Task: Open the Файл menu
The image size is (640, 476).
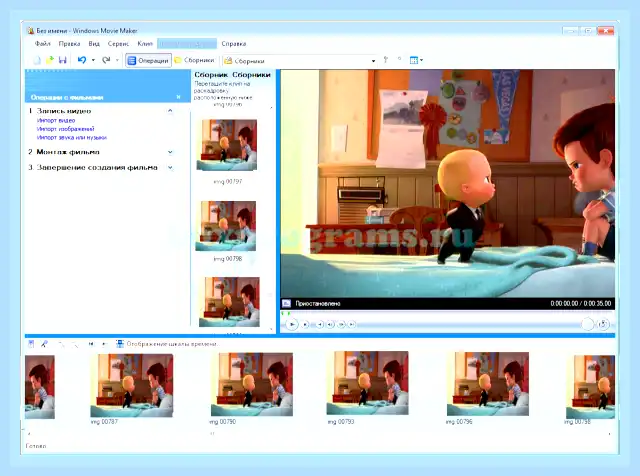Action: tap(42, 44)
